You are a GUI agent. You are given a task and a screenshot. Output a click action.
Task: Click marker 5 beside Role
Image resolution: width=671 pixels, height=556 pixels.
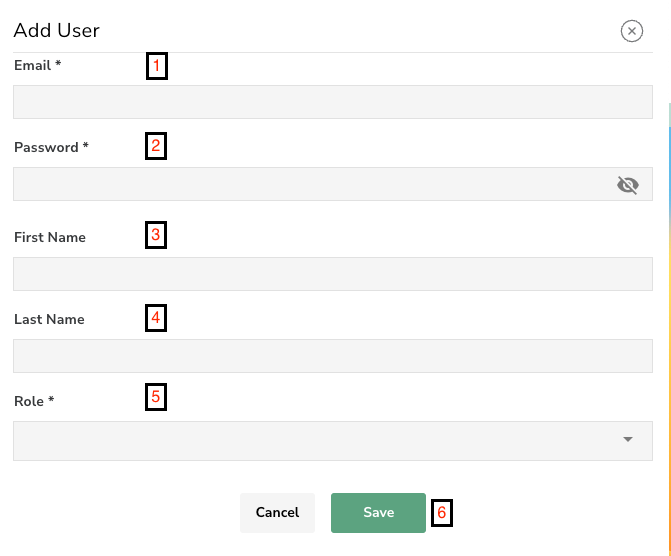(x=156, y=397)
